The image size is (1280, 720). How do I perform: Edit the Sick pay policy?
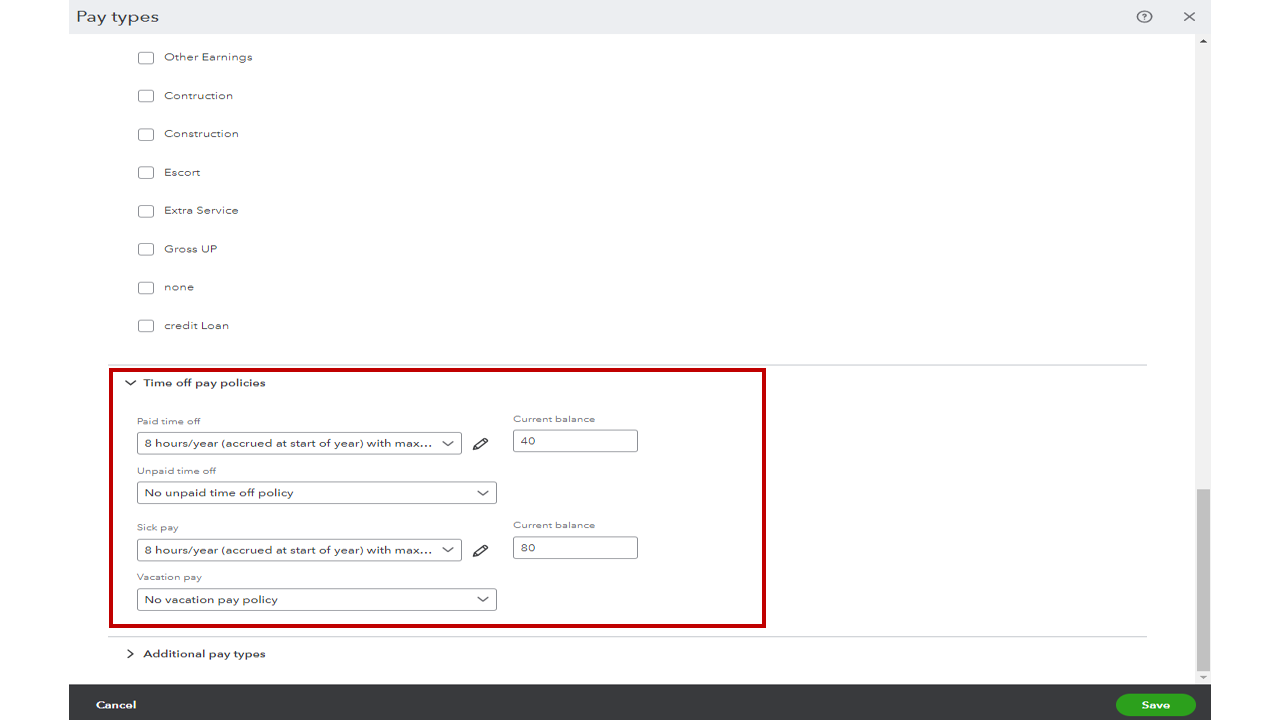(481, 549)
